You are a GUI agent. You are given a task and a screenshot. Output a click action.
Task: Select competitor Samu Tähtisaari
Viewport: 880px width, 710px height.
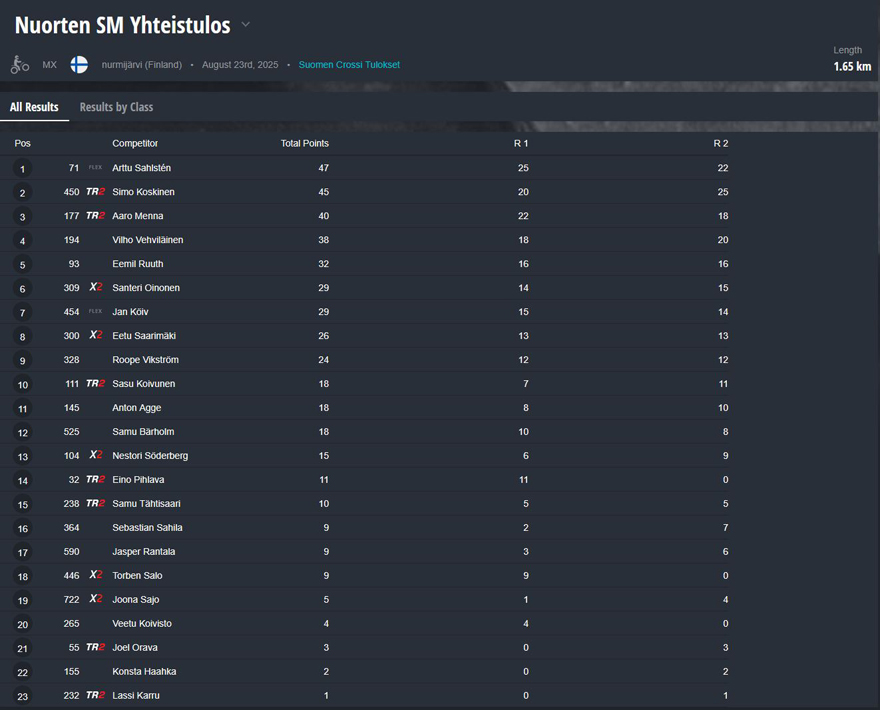pos(146,503)
